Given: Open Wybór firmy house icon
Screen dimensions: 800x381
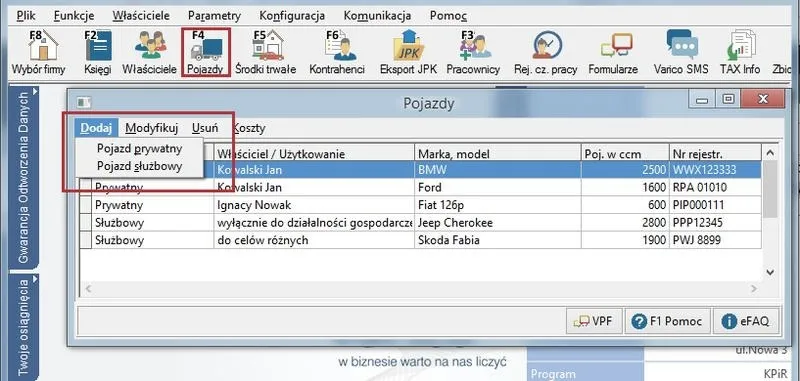Looking at the screenshot, I should [43, 46].
